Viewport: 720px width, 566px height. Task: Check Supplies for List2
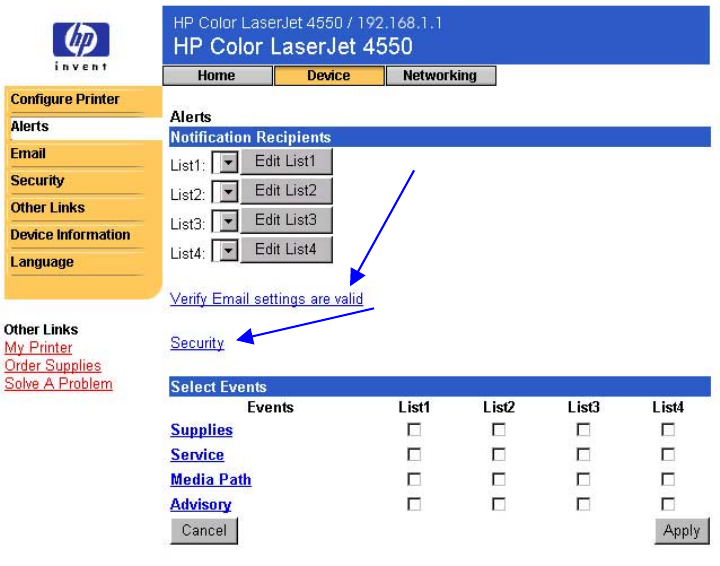tap(499, 430)
